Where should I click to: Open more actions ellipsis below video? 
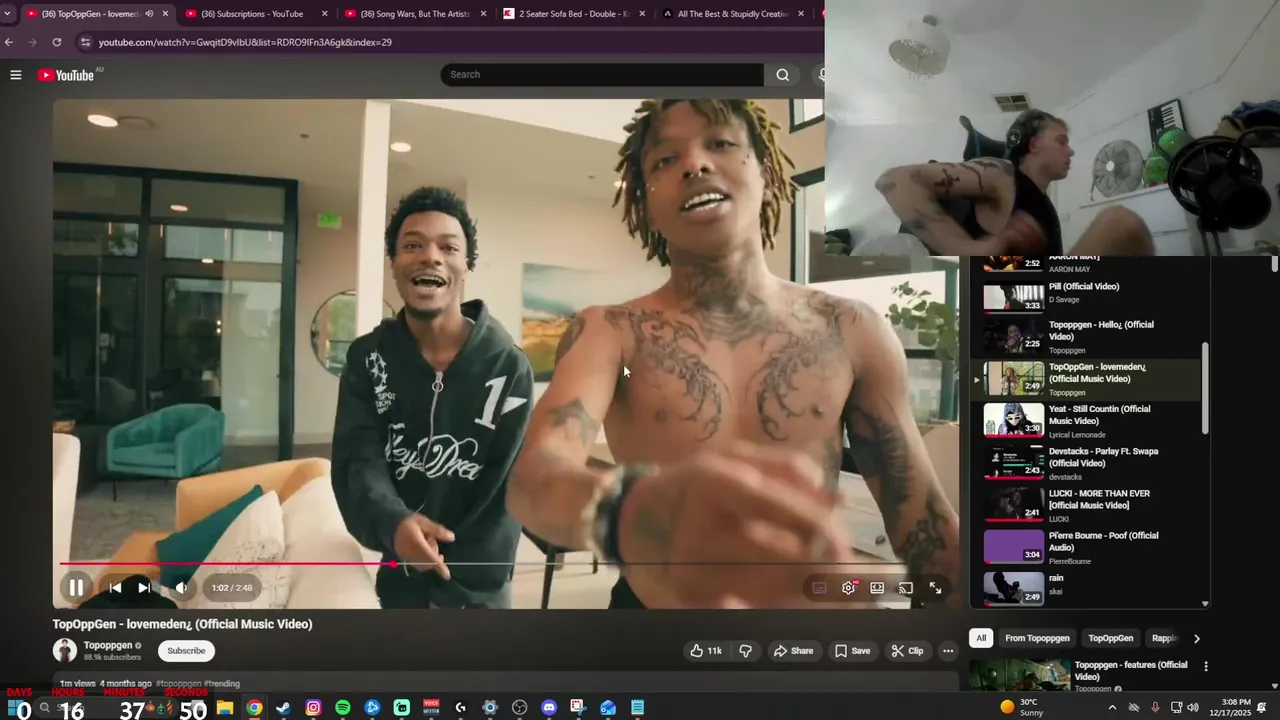coord(948,651)
